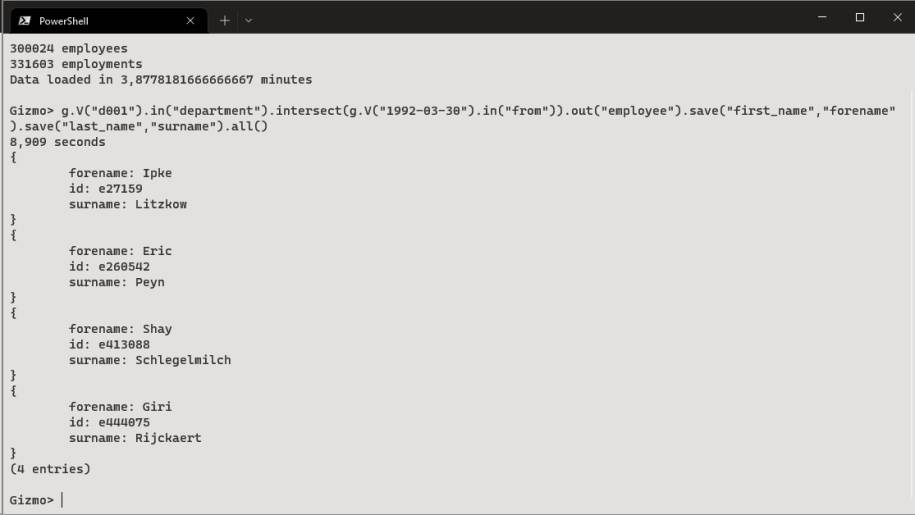Viewport: 915px width, 515px height.
Task: Minimize the terminal window
Action: coord(822,17)
